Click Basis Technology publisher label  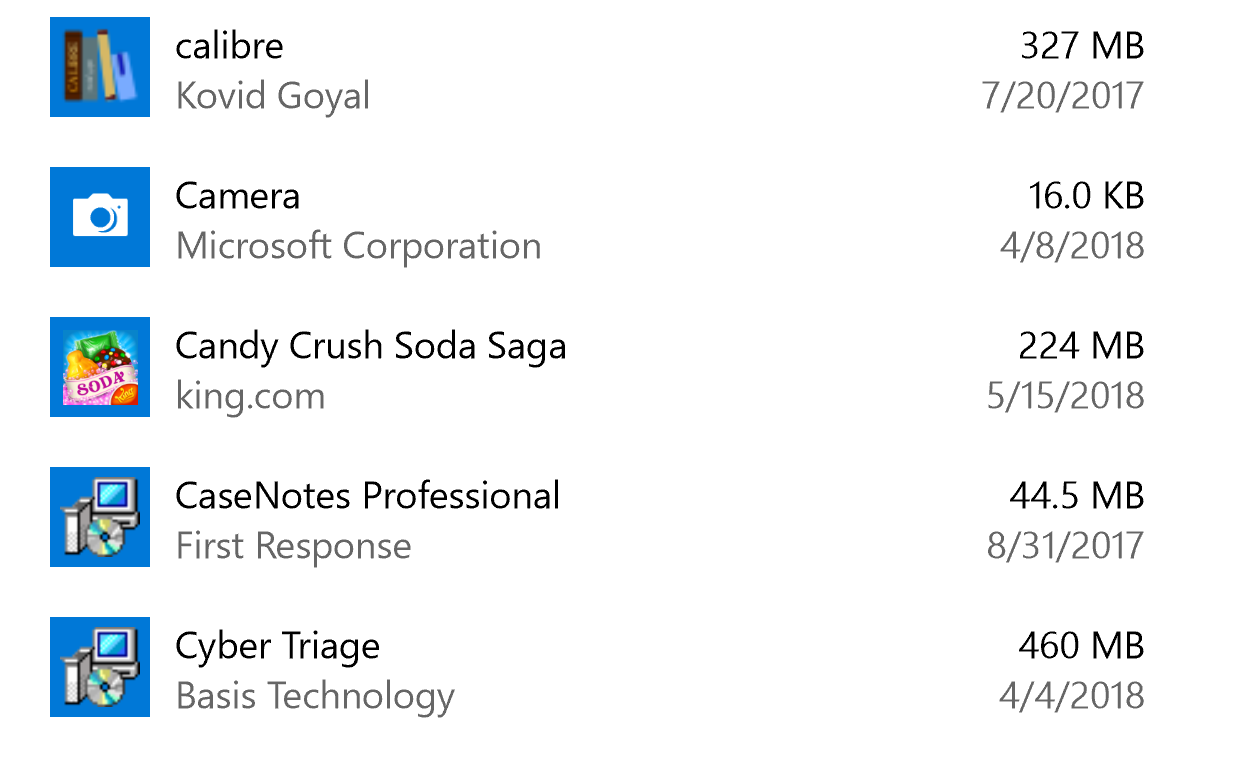pos(315,697)
